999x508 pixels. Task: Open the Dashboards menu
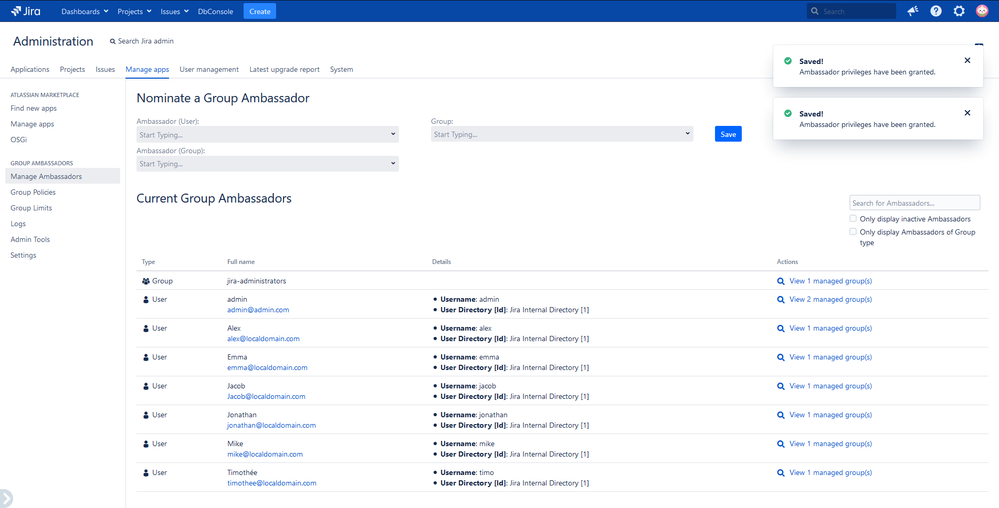(85, 11)
